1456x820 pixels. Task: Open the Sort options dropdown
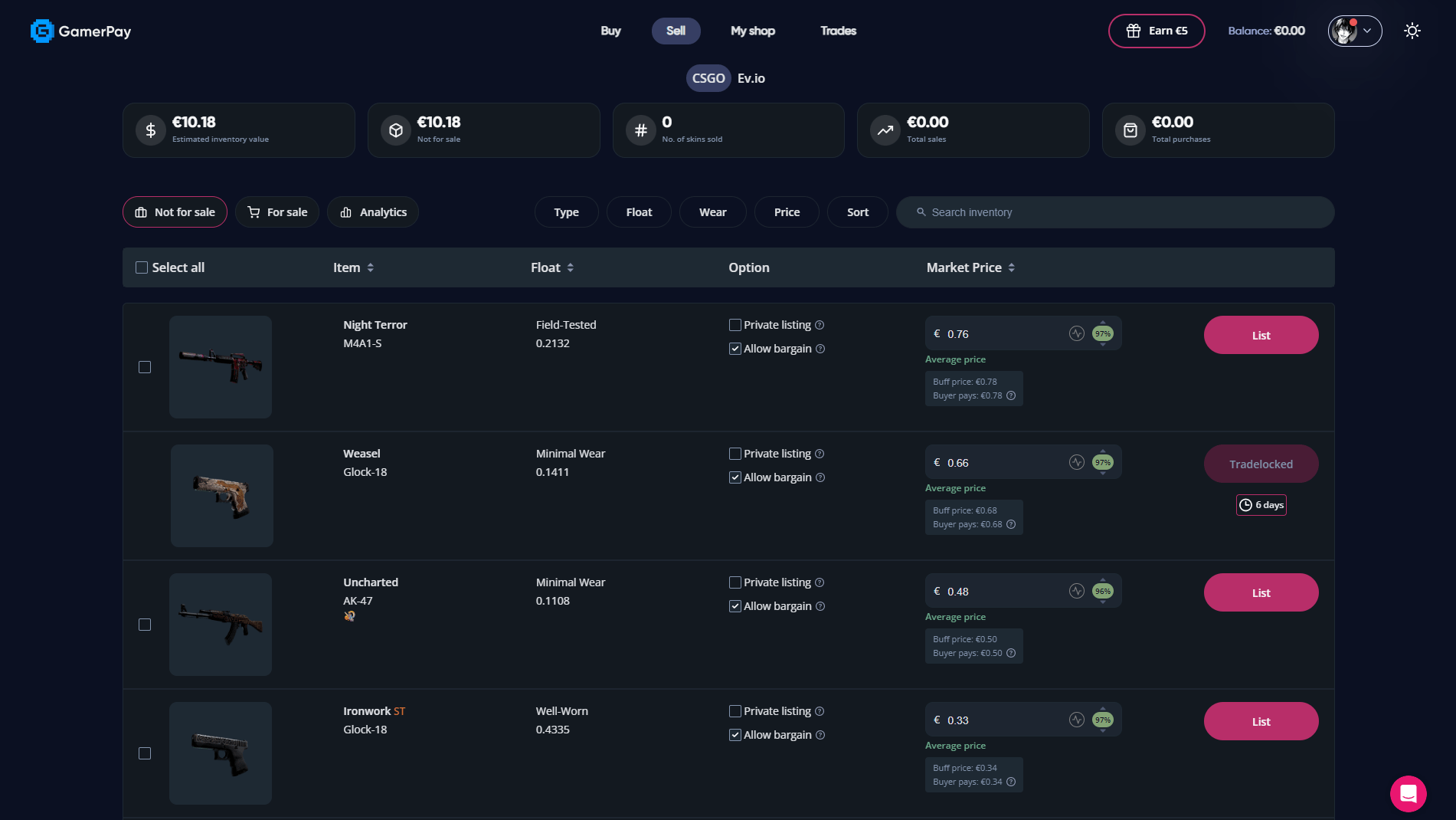pos(857,212)
